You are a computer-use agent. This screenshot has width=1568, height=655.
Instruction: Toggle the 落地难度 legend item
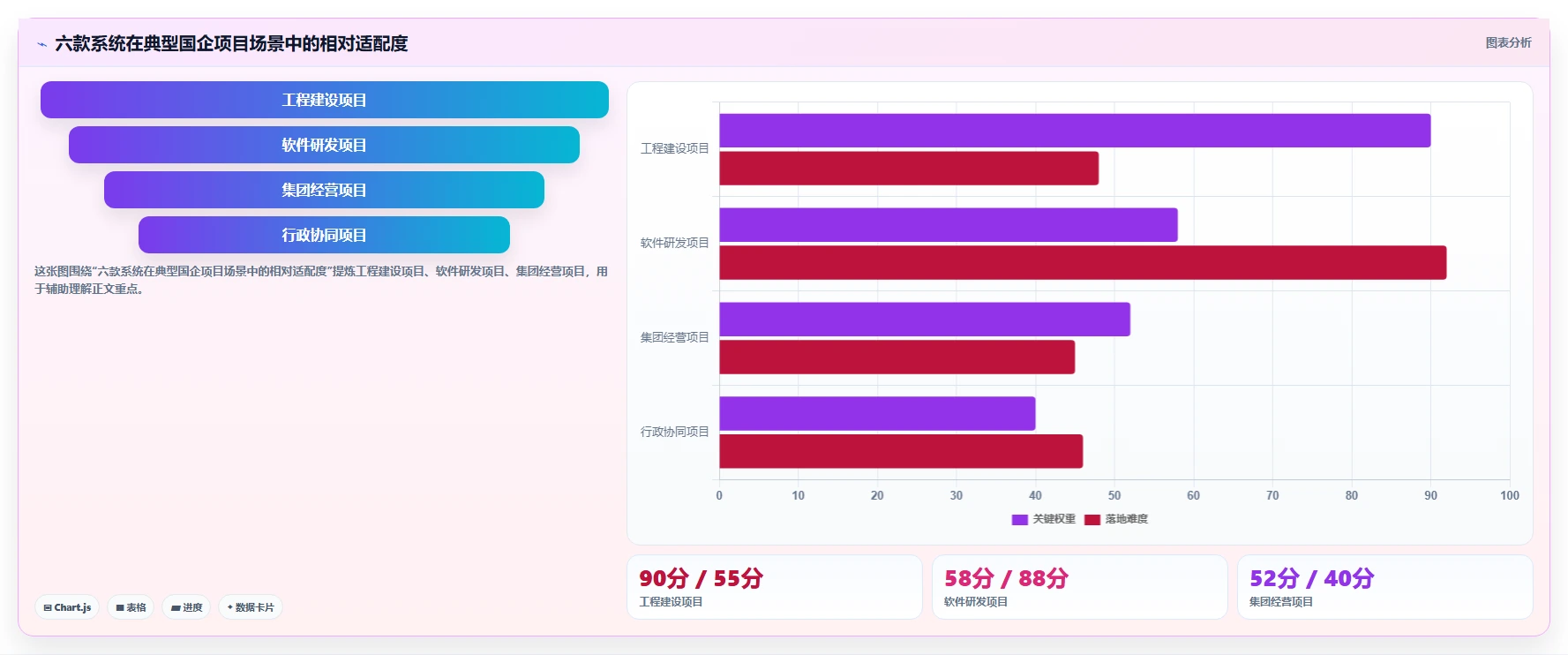[1116, 519]
